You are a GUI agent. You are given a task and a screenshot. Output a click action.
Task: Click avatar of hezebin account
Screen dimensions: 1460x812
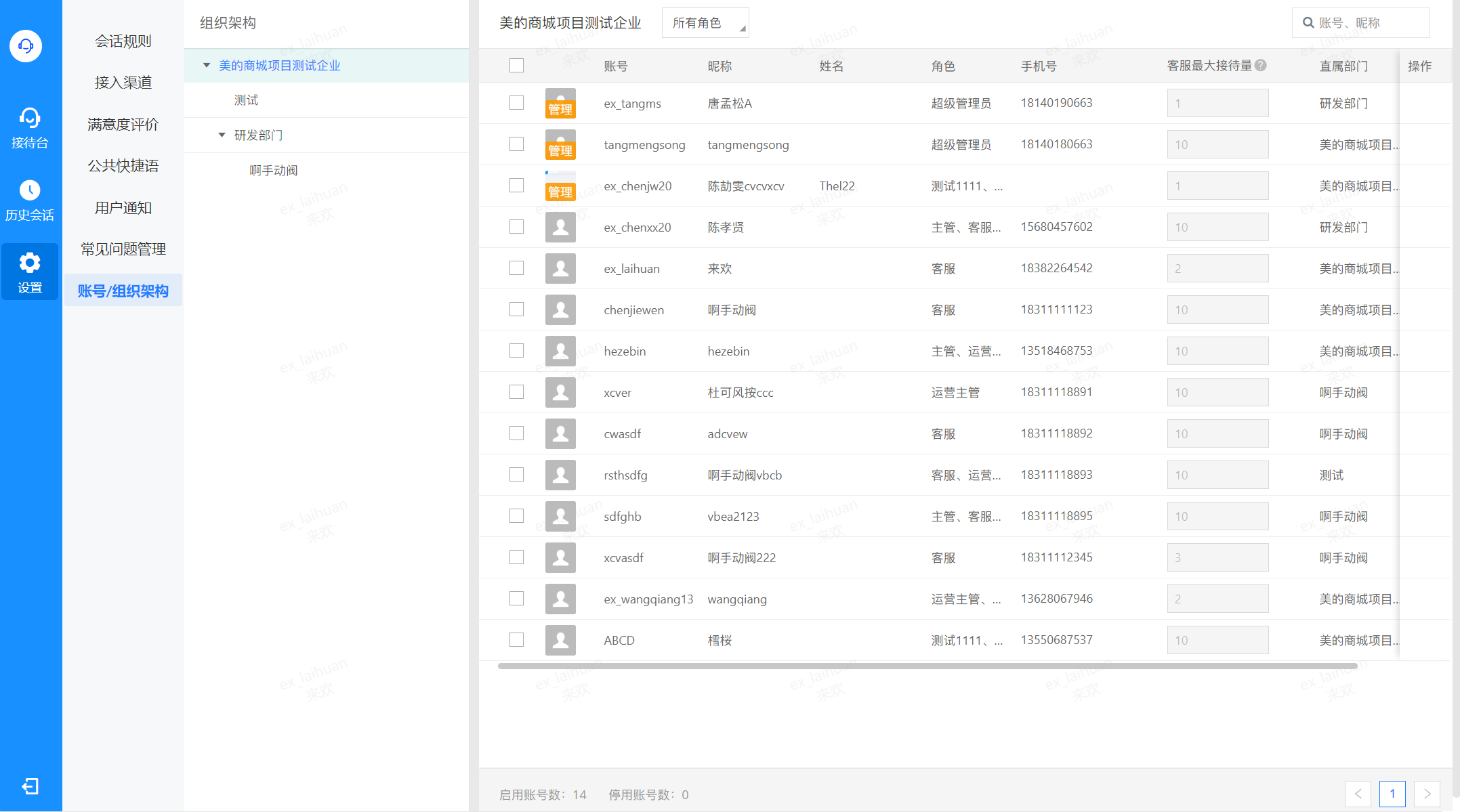click(560, 351)
